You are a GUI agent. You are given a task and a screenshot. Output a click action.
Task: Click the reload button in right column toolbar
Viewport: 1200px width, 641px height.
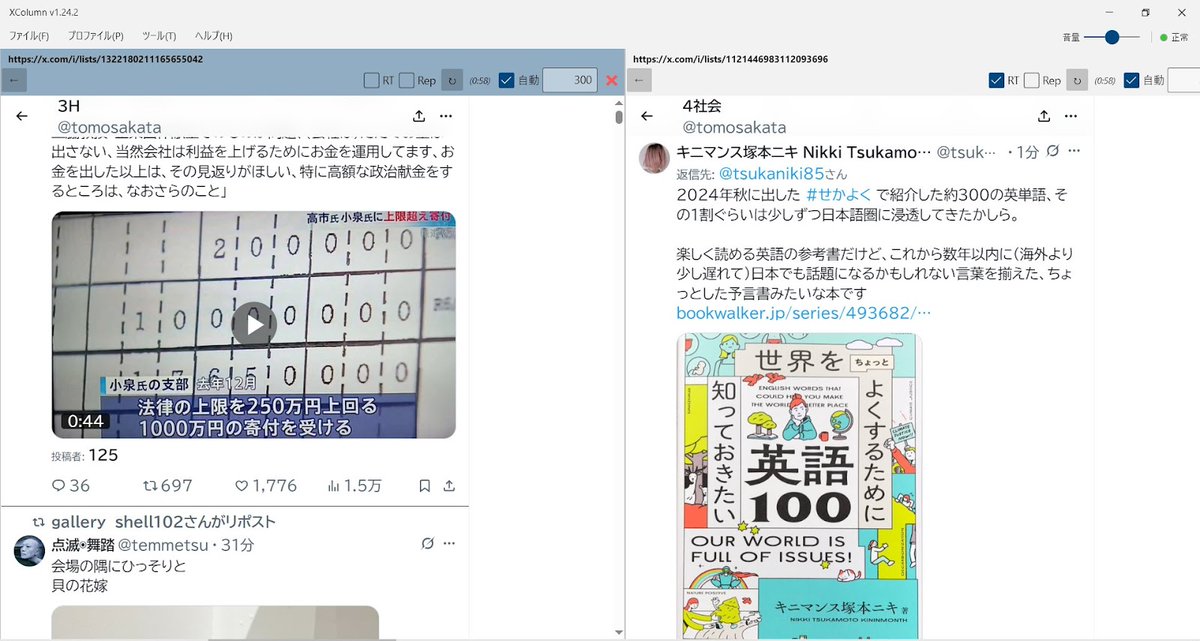[1077, 80]
